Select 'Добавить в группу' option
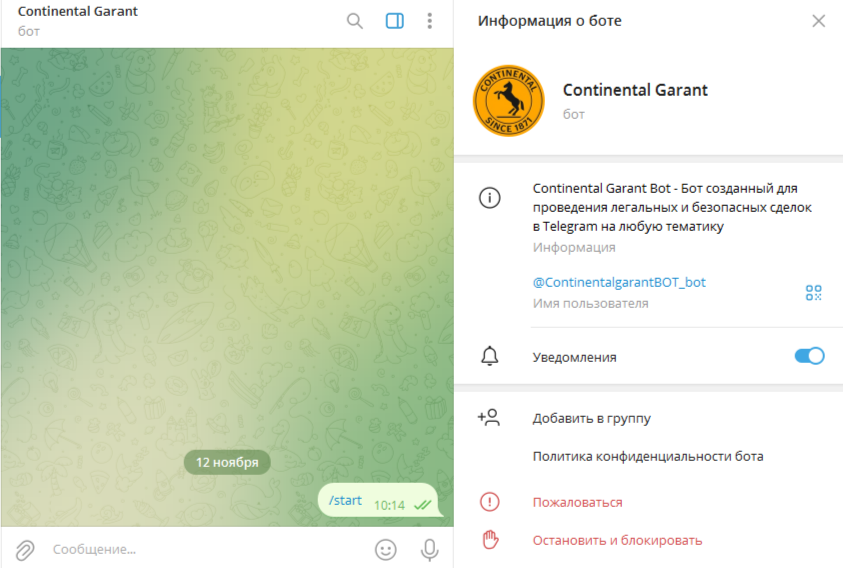Viewport: 843px width, 568px height. coord(591,419)
